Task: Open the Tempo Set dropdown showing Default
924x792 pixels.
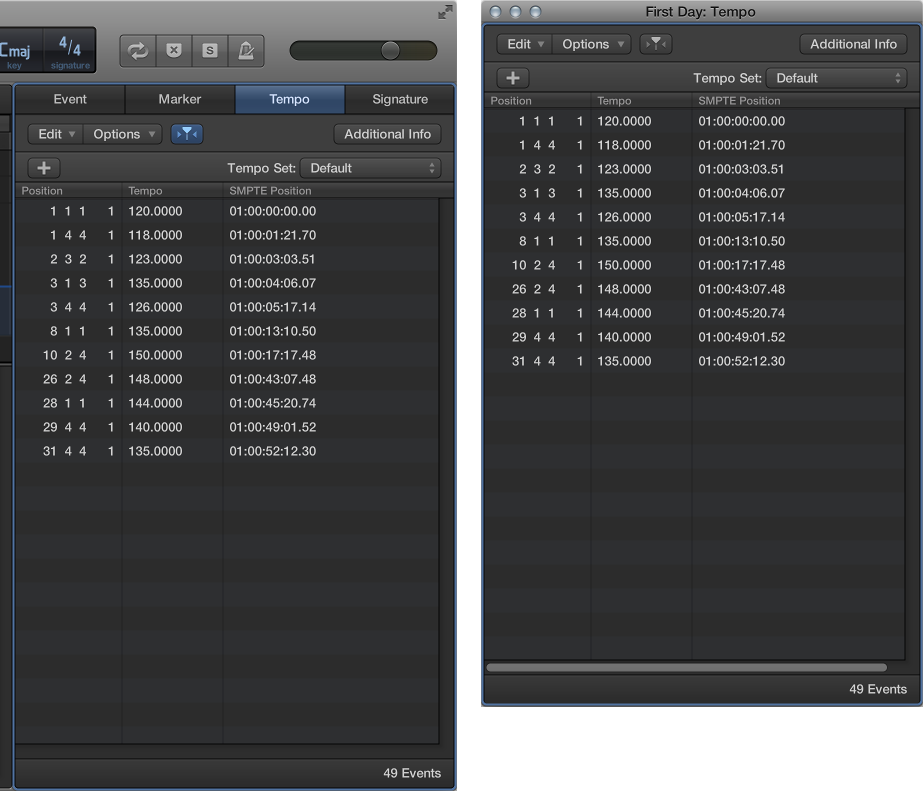Action: point(370,167)
